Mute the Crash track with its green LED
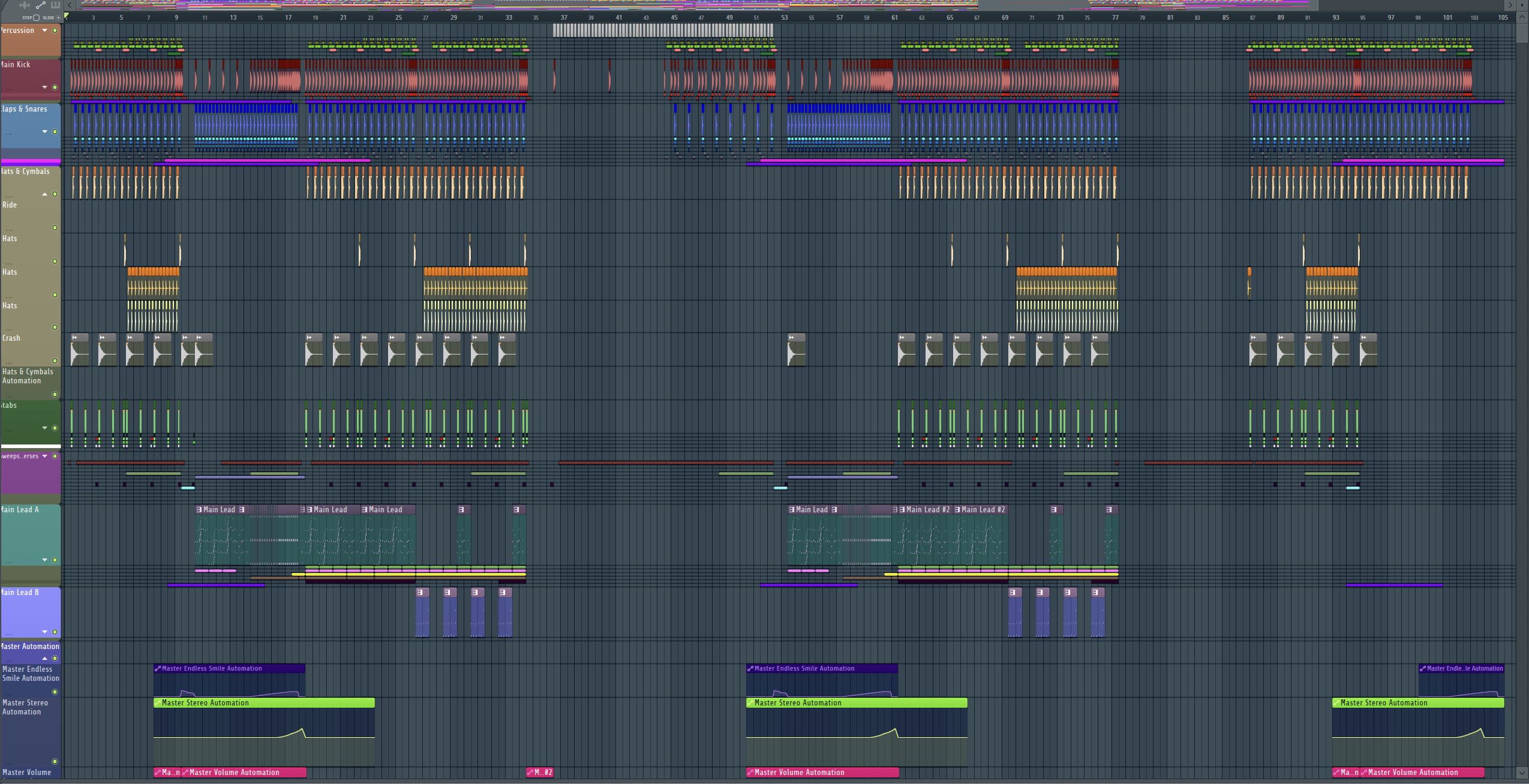1529x784 pixels. tap(55, 361)
